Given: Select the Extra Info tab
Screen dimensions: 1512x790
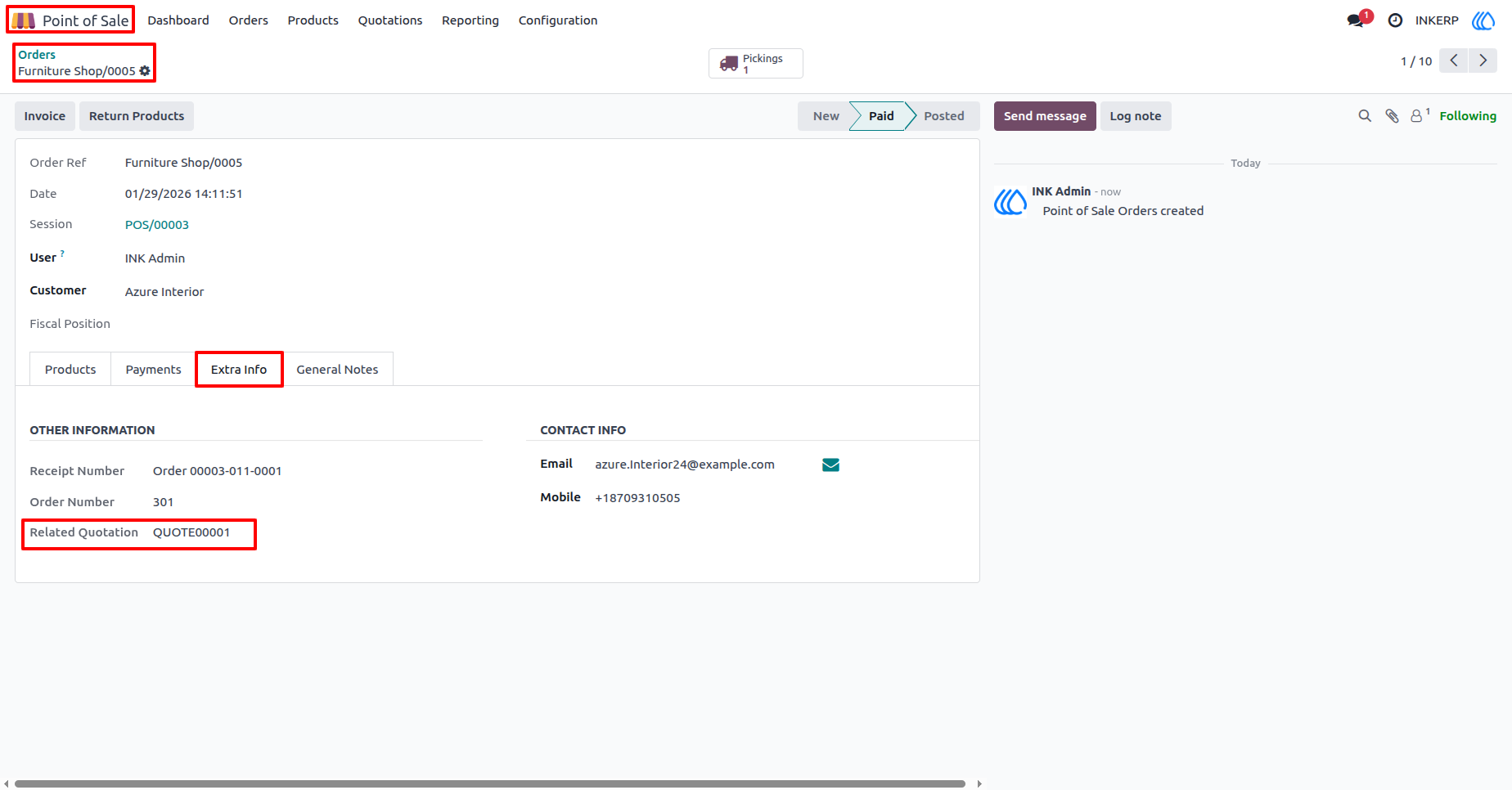Looking at the screenshot, I should click(239, 370).
